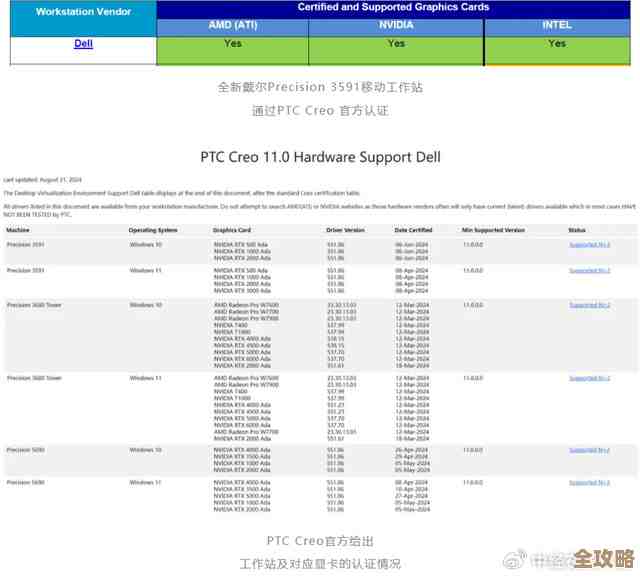This screenshot has width=640, height=577.
Task: Open Status link for Precision 5690 Windows 11
Action: click(x=589, y=482)
